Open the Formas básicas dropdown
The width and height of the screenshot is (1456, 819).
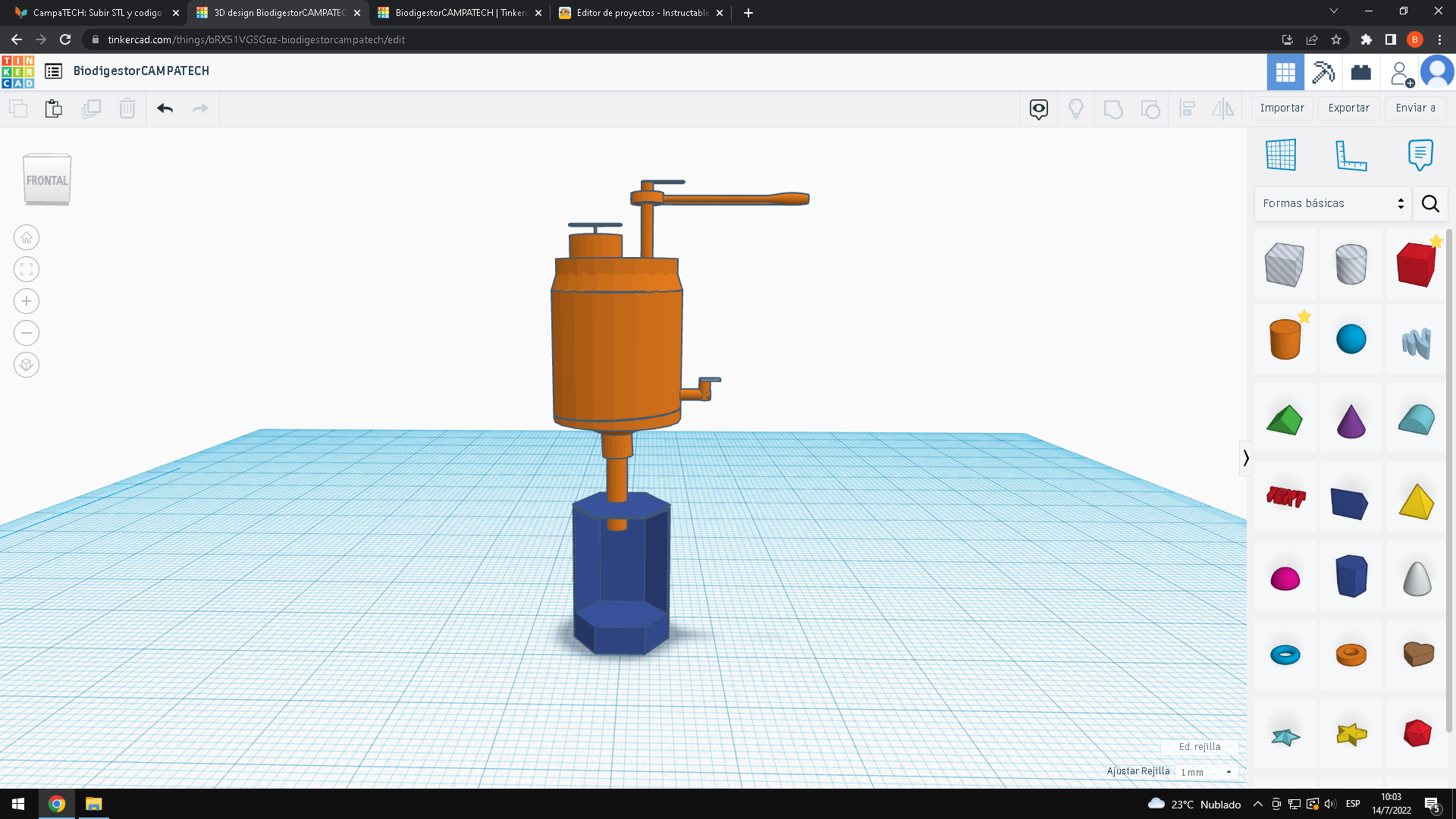(1333, 203)
